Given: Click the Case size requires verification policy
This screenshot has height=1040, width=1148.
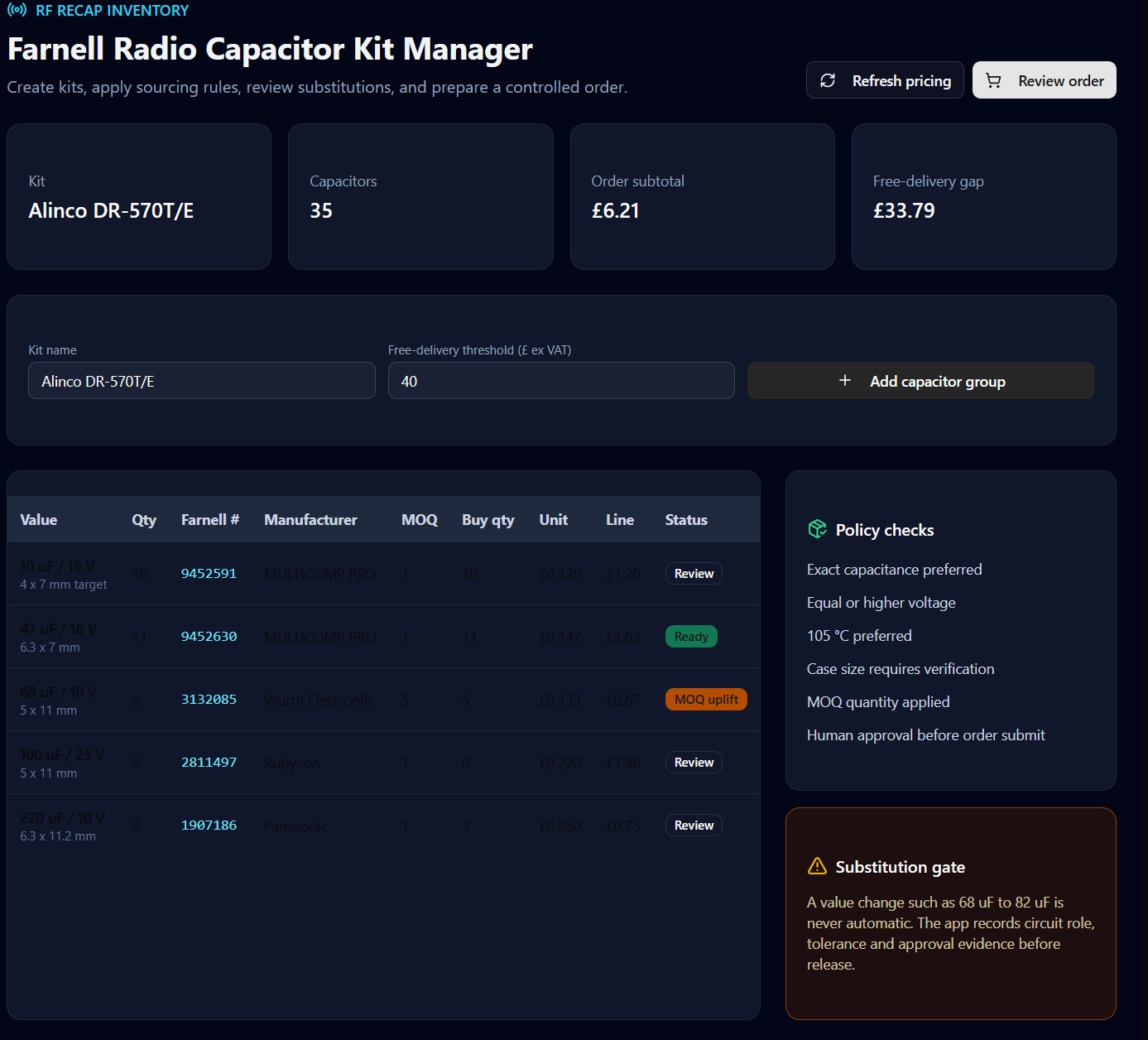Looking at the screenshot, I should tap(901, 668).
